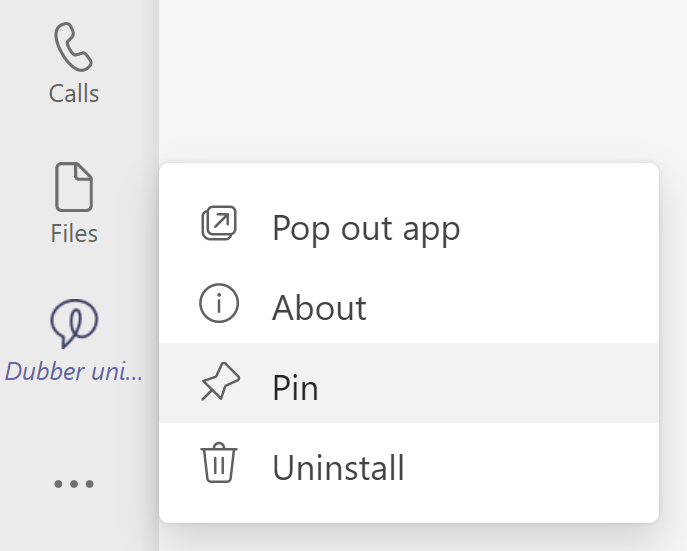Open more apps ellipsis in sidebar
Viewport: 687px width, 551px height.
(74, 484)
